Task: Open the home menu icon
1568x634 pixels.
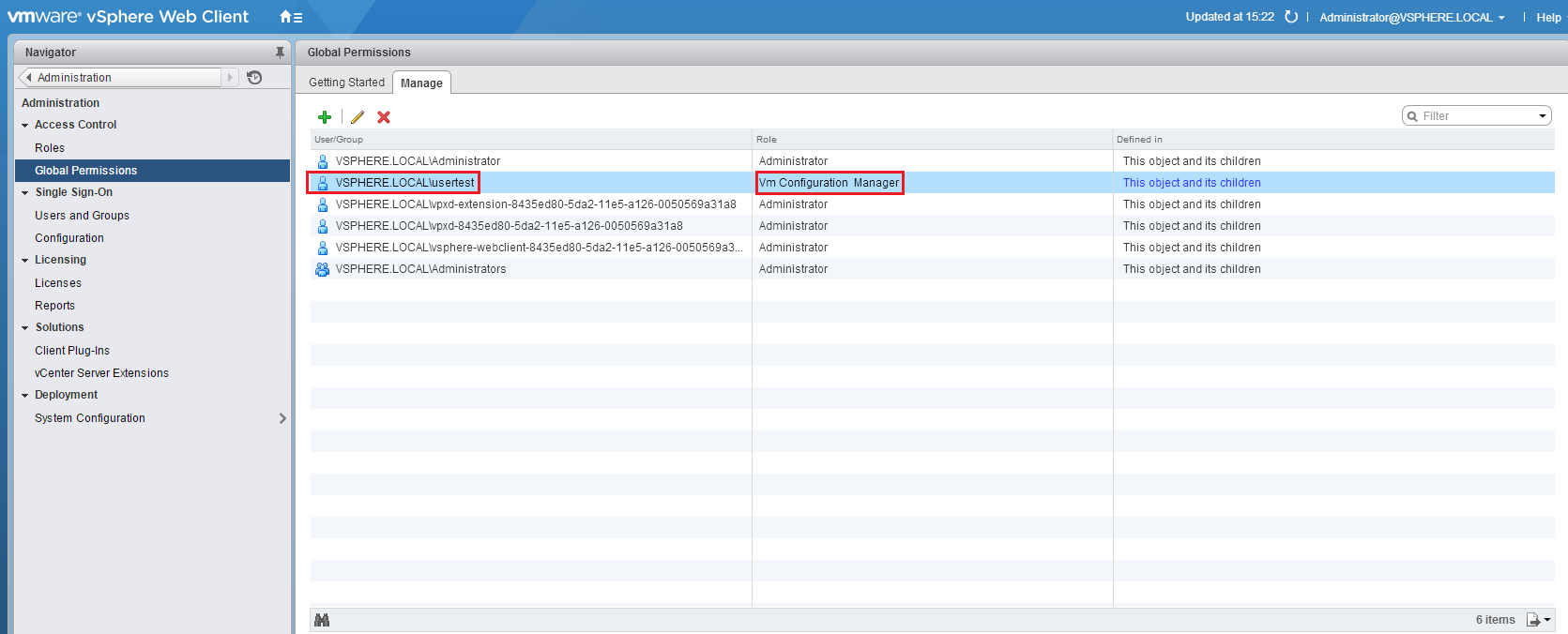Action: tap(291, 17)
